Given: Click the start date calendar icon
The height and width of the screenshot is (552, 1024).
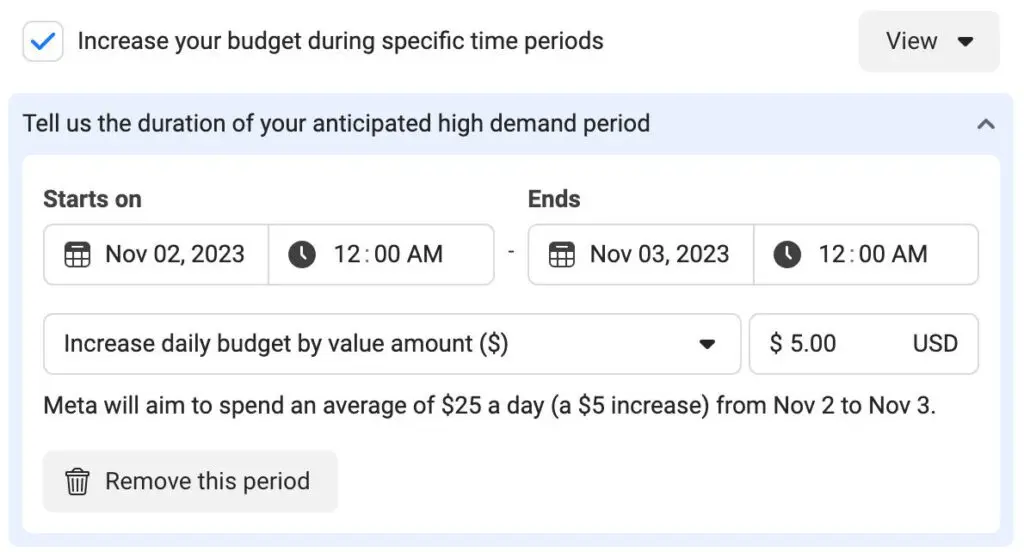Looking at the screenshot, I should (x=77, y=255).
